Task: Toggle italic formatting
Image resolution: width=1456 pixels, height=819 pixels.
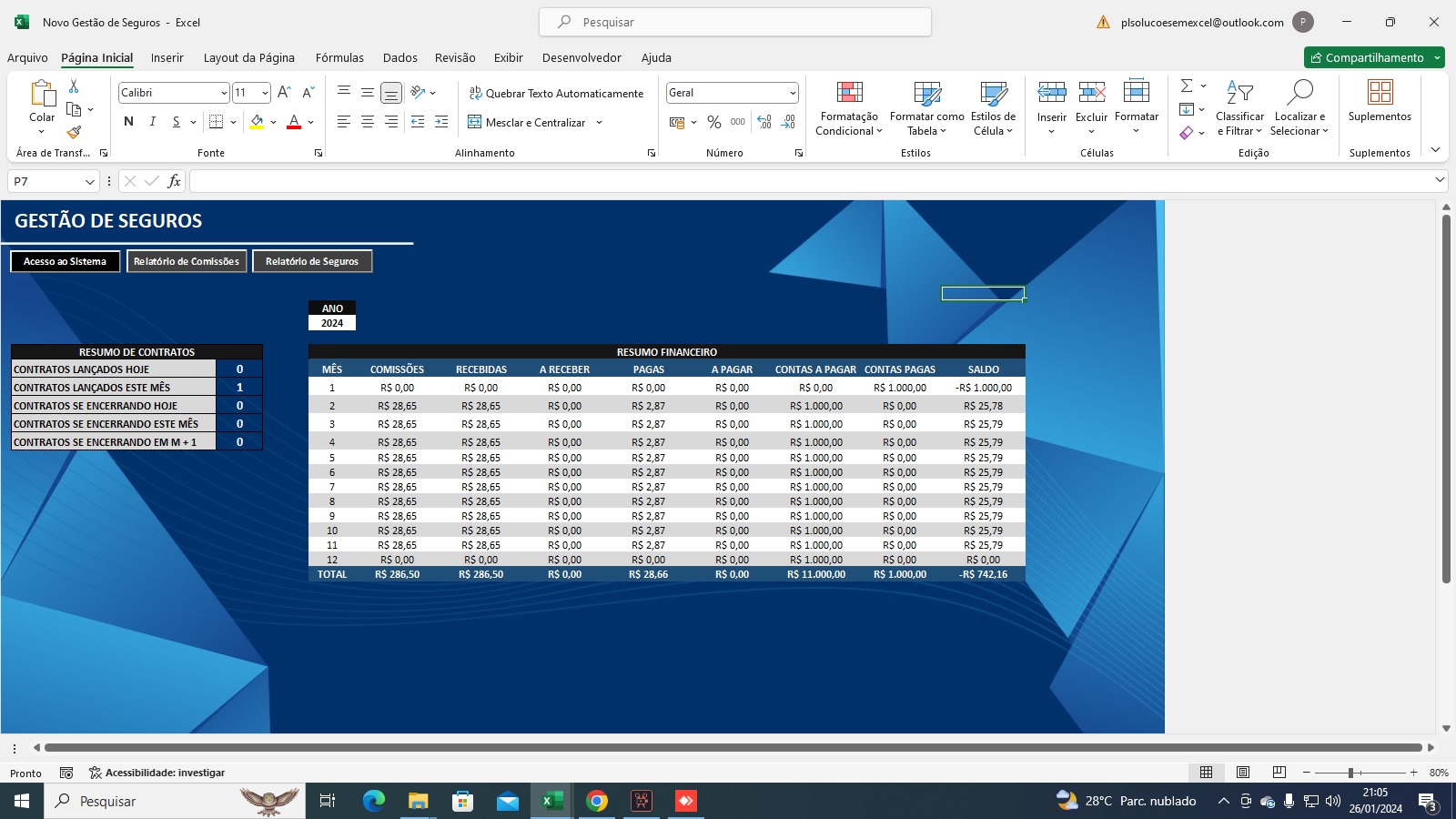Action: 152,122
